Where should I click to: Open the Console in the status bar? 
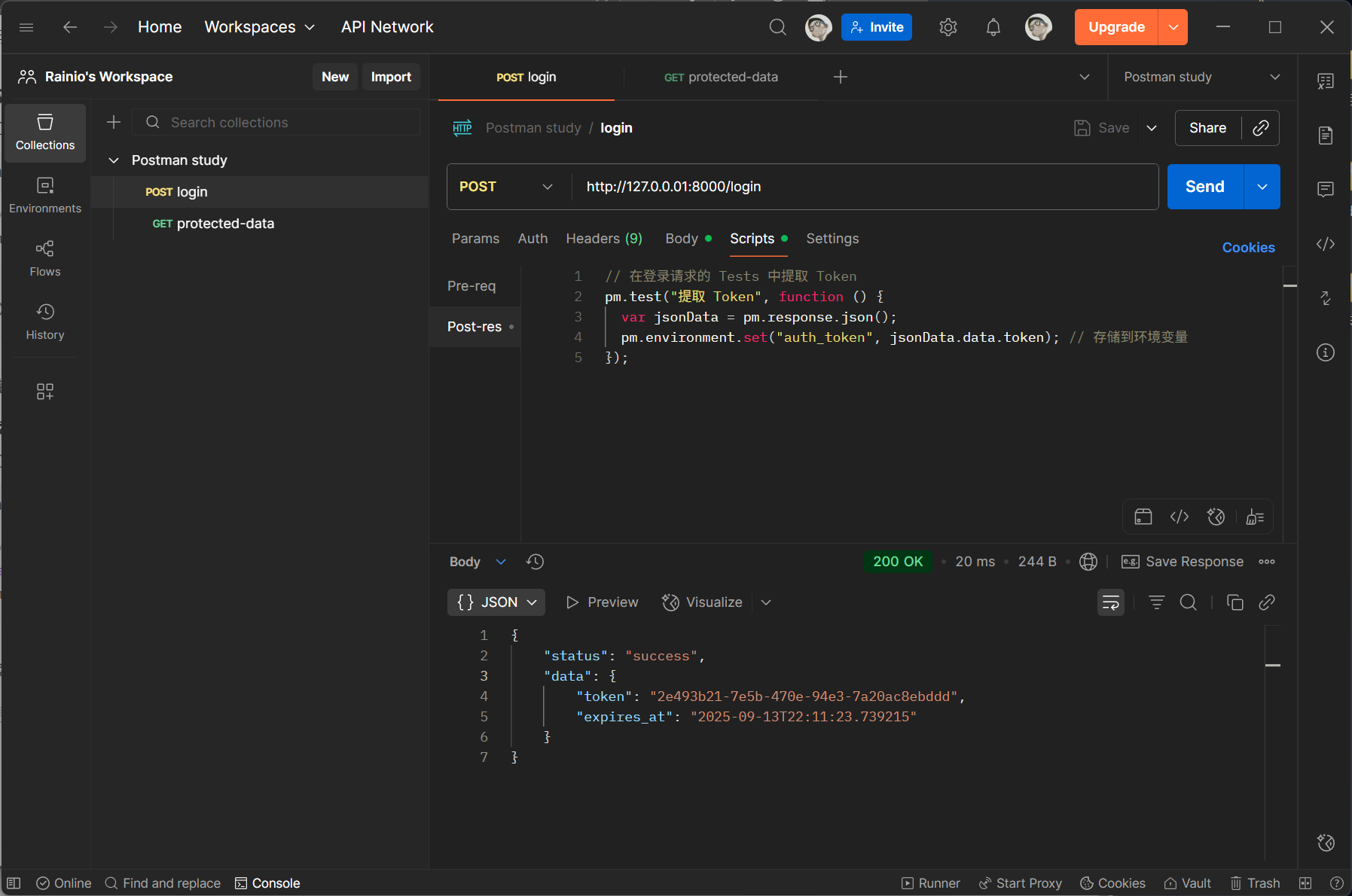[267, 883]
